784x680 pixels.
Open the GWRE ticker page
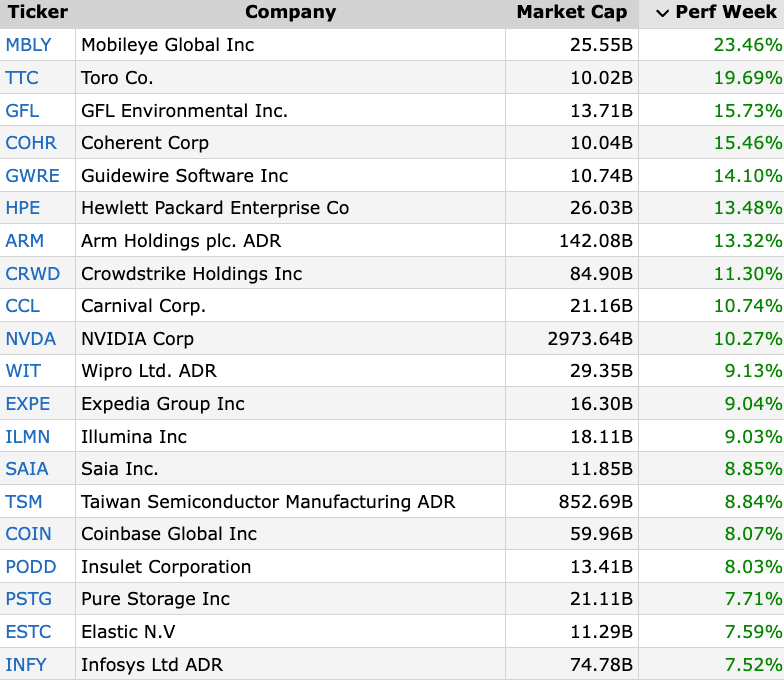click(x=33, y=176)
